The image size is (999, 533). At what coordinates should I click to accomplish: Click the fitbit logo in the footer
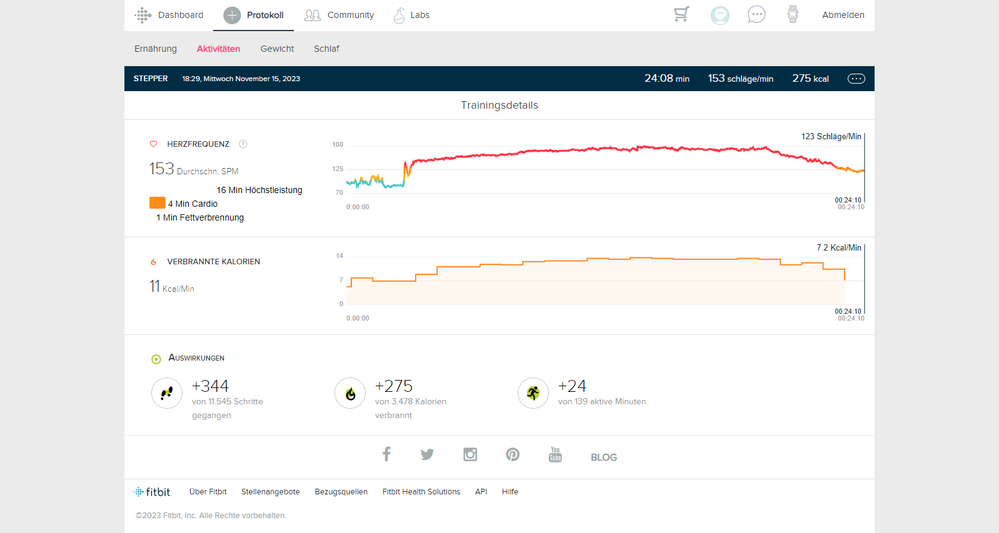click(x=152, y=492)
